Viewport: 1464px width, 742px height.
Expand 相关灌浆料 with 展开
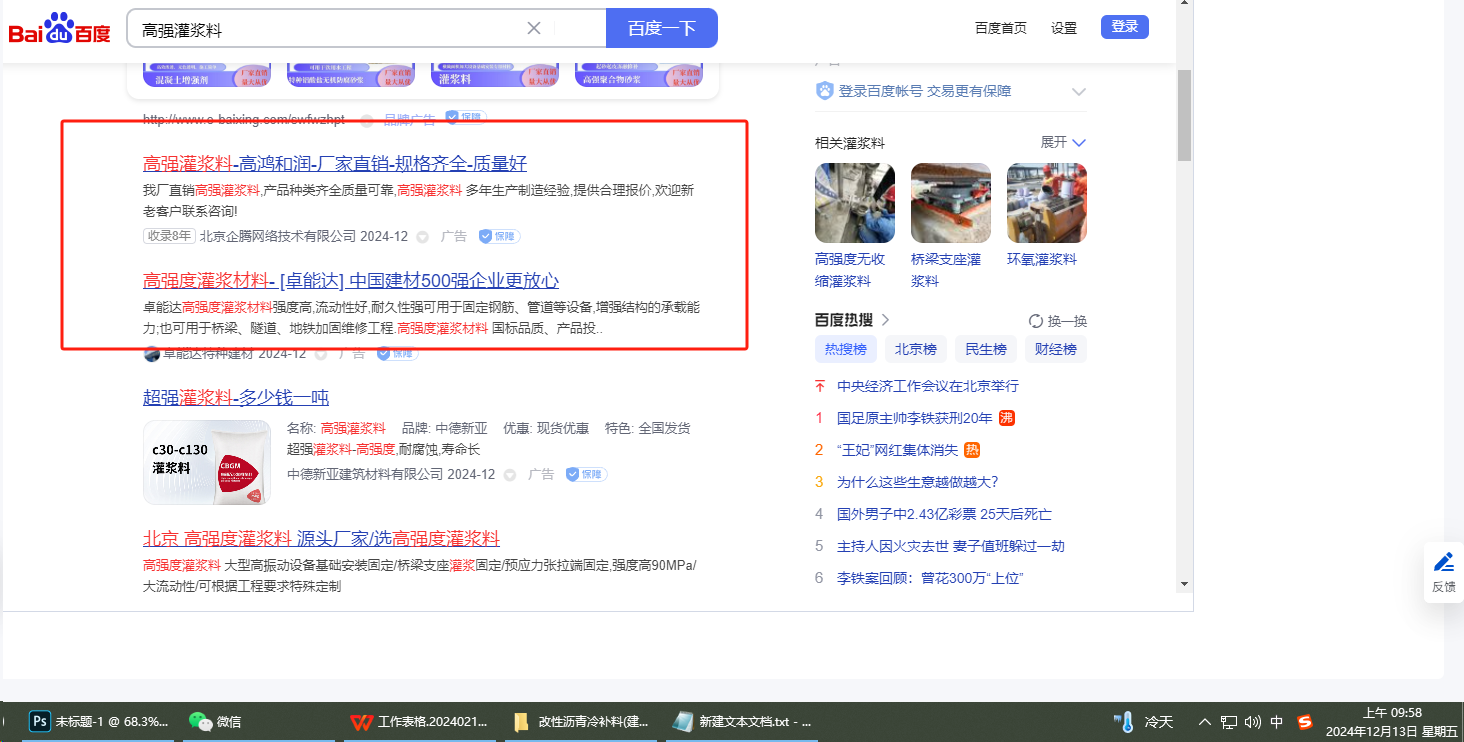point(1063,142)
